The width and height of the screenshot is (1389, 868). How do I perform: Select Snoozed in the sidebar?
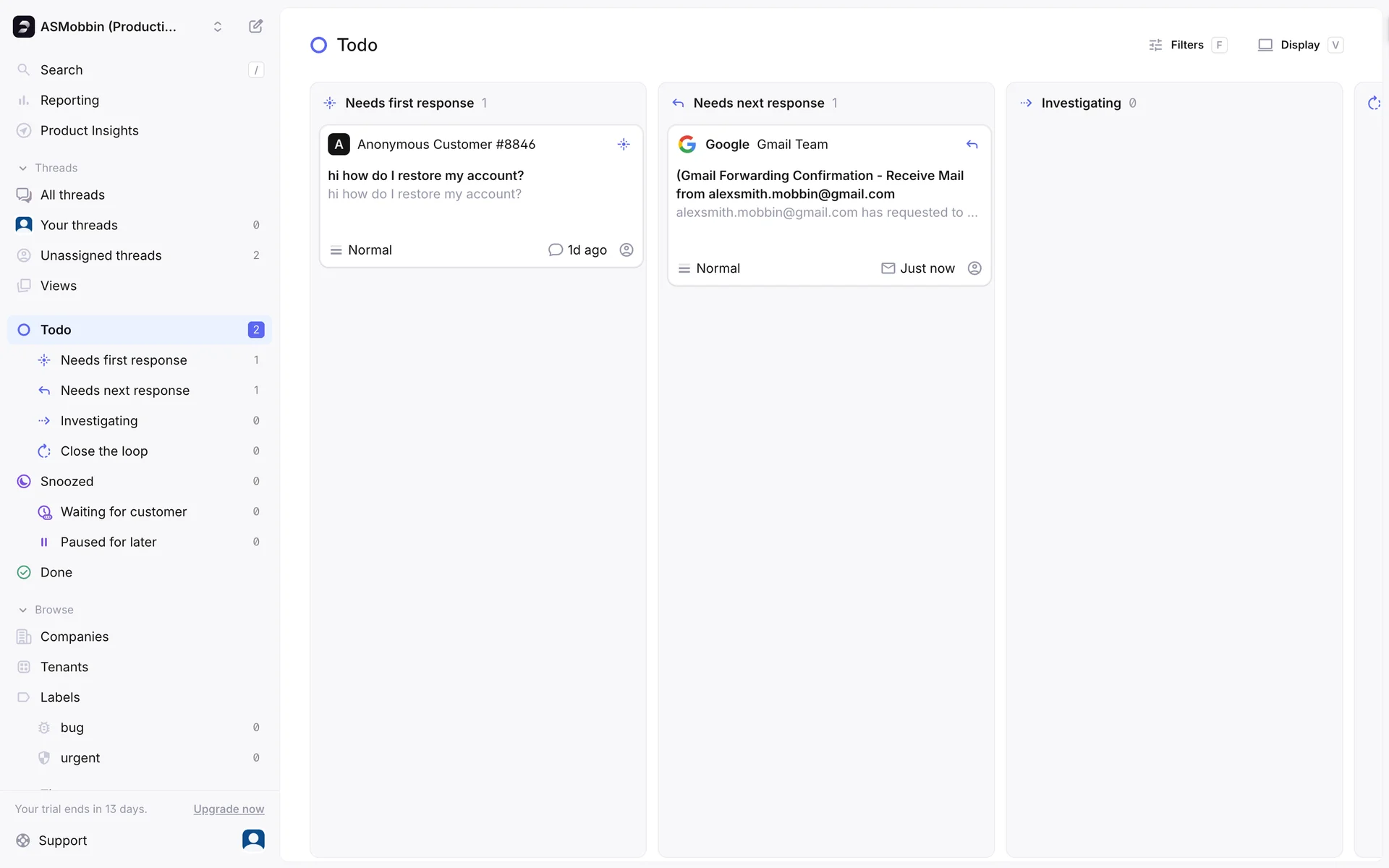pyautogui.click(x=67, y=482)
